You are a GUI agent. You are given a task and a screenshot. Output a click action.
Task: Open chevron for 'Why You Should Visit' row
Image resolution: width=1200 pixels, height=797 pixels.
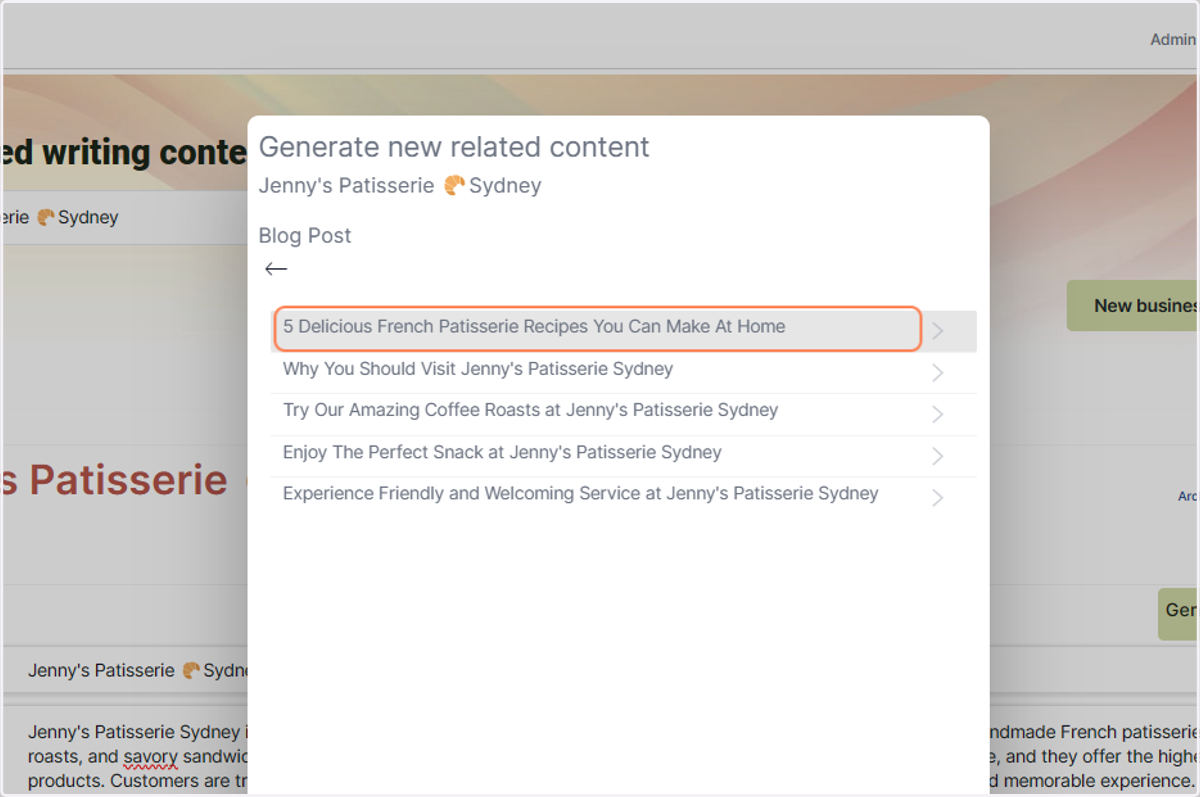[x=937, y=373]
